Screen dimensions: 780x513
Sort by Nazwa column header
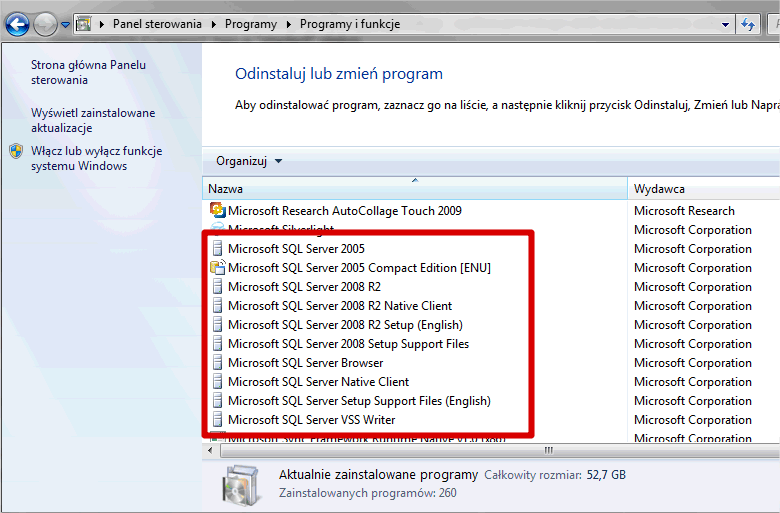415,189
